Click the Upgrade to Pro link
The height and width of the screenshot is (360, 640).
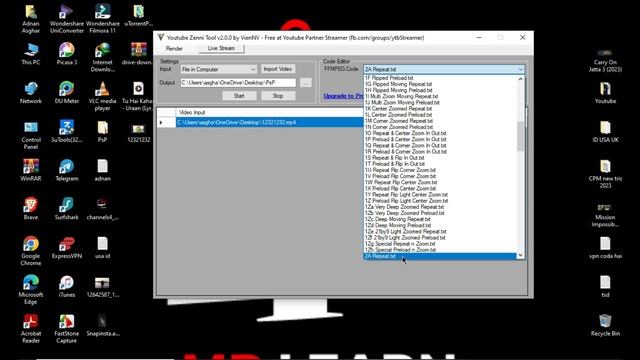point(343,96)
